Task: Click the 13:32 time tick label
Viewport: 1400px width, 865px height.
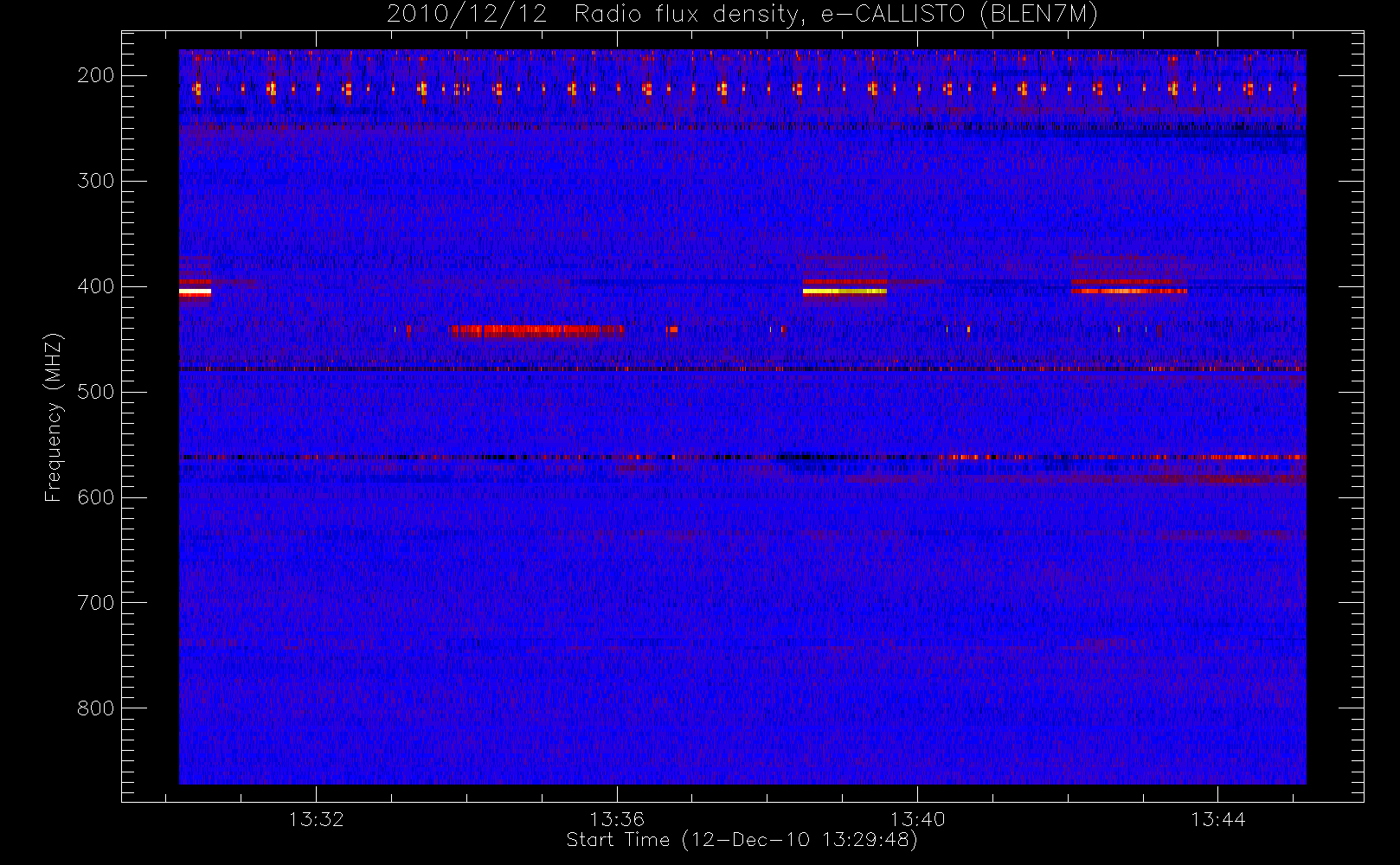Action: 317,819
